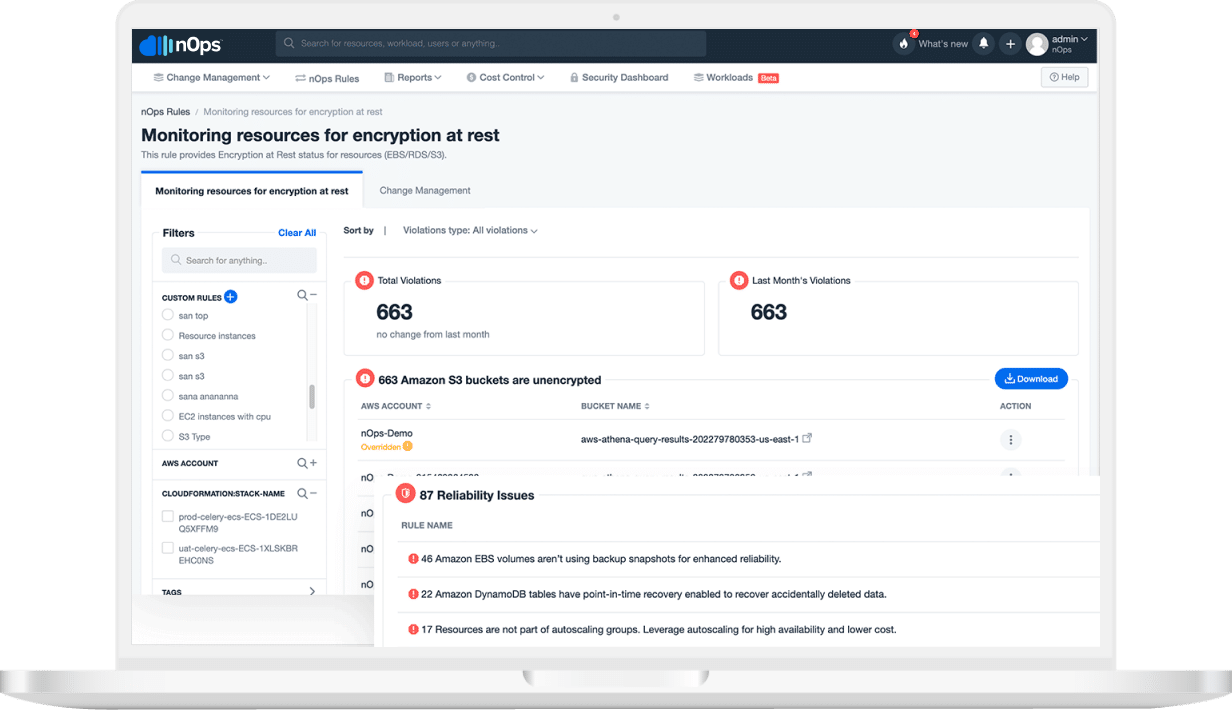Click the alert icon for the DynamoDB tables rule

coord(413,594)
